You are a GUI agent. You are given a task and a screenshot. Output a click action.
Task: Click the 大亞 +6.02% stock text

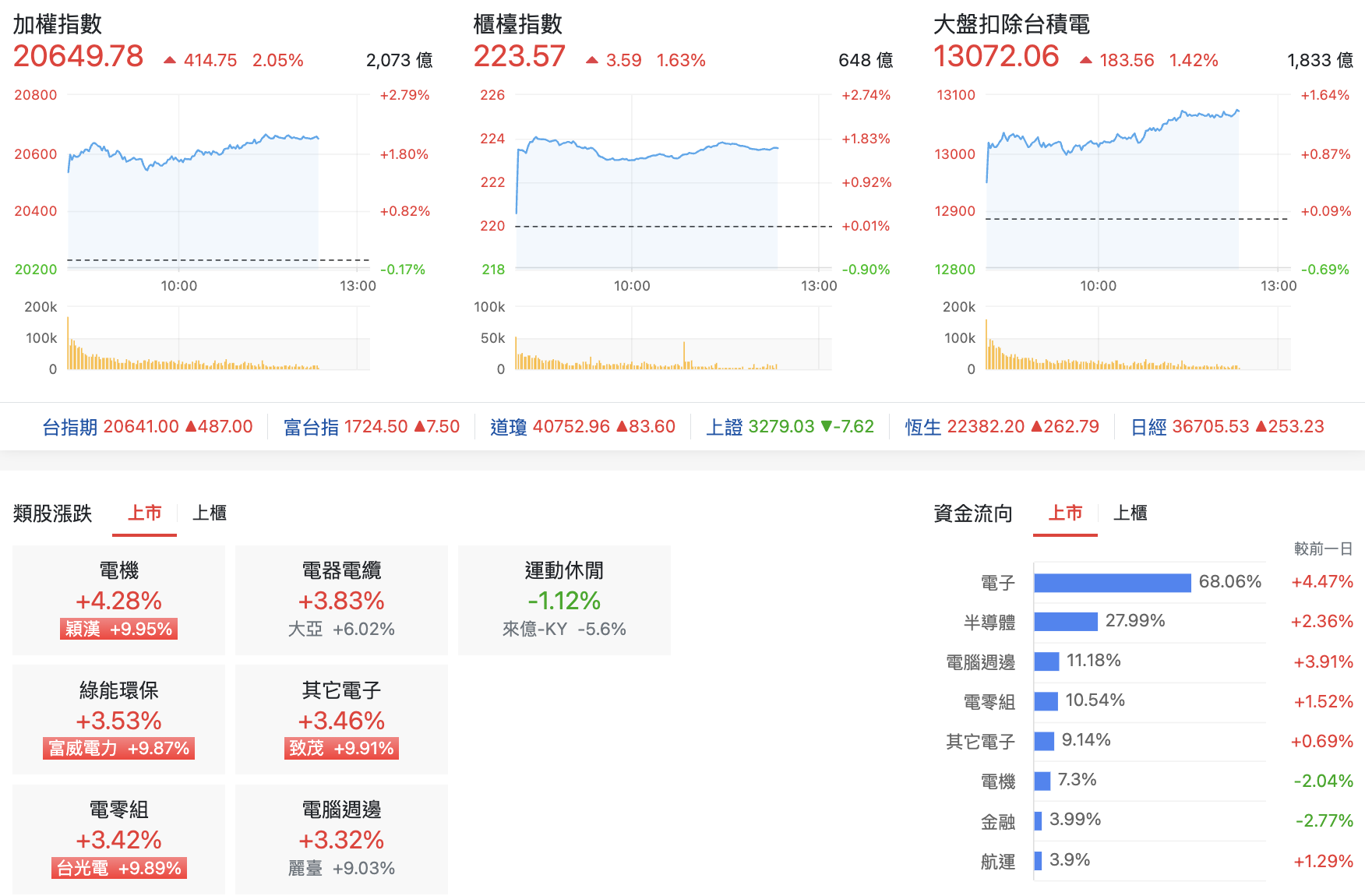coord(341,629)
